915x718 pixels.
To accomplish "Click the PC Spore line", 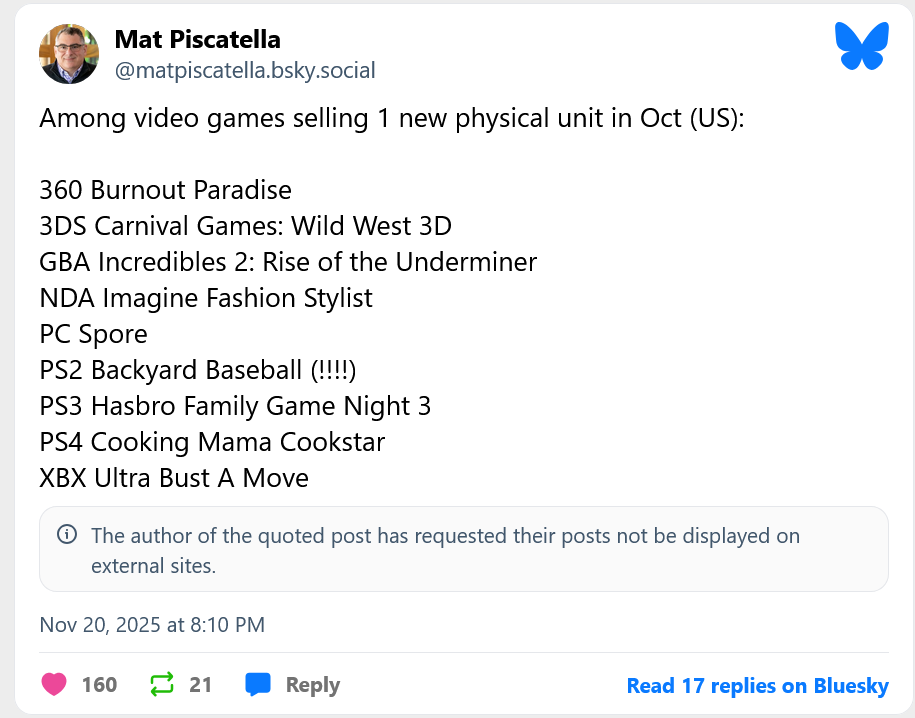I will click(x=94, y=334).
